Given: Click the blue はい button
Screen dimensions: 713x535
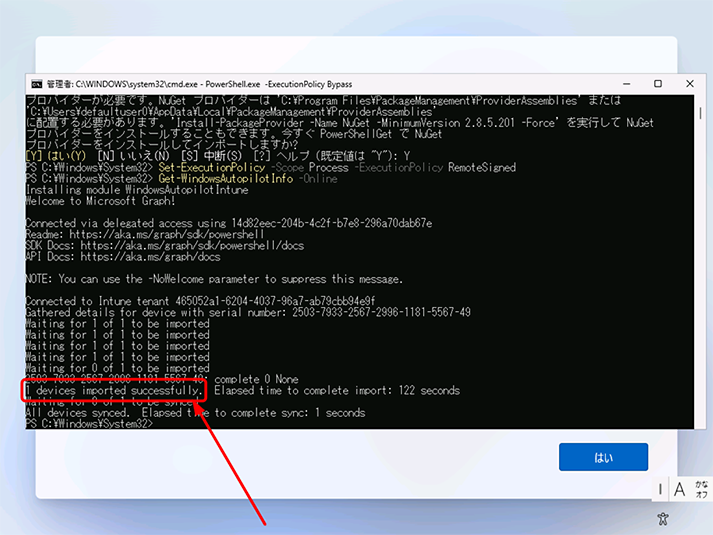Looking at the screenshot, I should pyautogui.click(x=603, y=457).
